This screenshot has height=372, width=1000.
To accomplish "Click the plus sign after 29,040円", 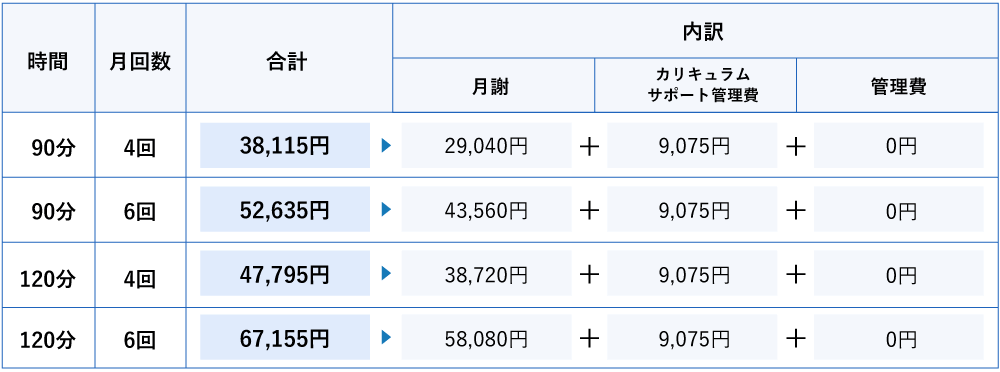I will (x=589, y=147).
